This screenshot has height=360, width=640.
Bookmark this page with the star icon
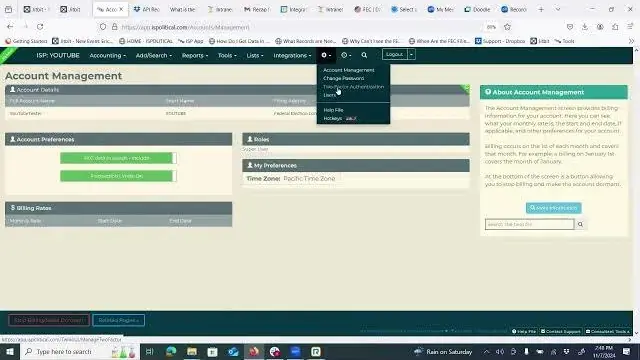[x=507, y=27]
